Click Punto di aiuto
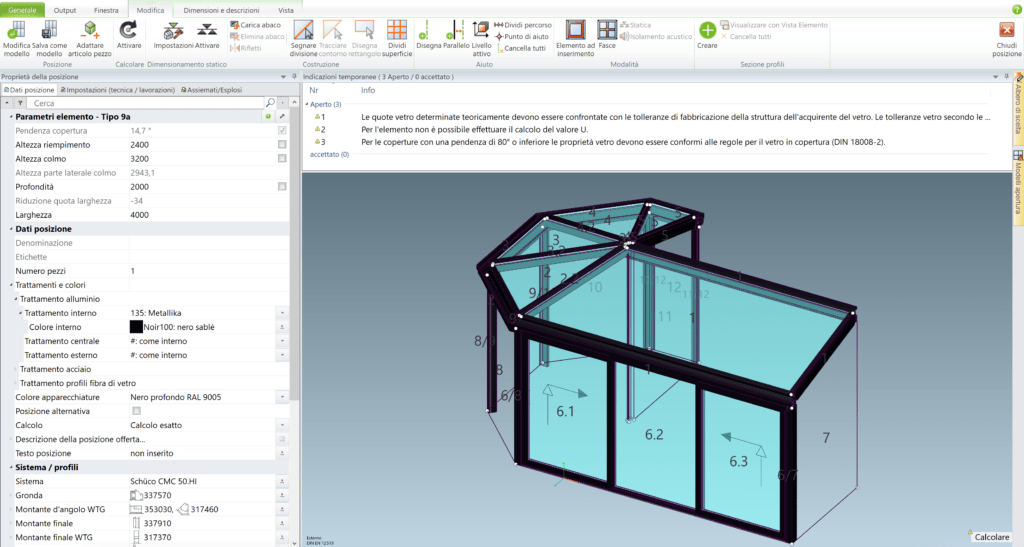Screen dimensions: 1024x547 [521, 37]
